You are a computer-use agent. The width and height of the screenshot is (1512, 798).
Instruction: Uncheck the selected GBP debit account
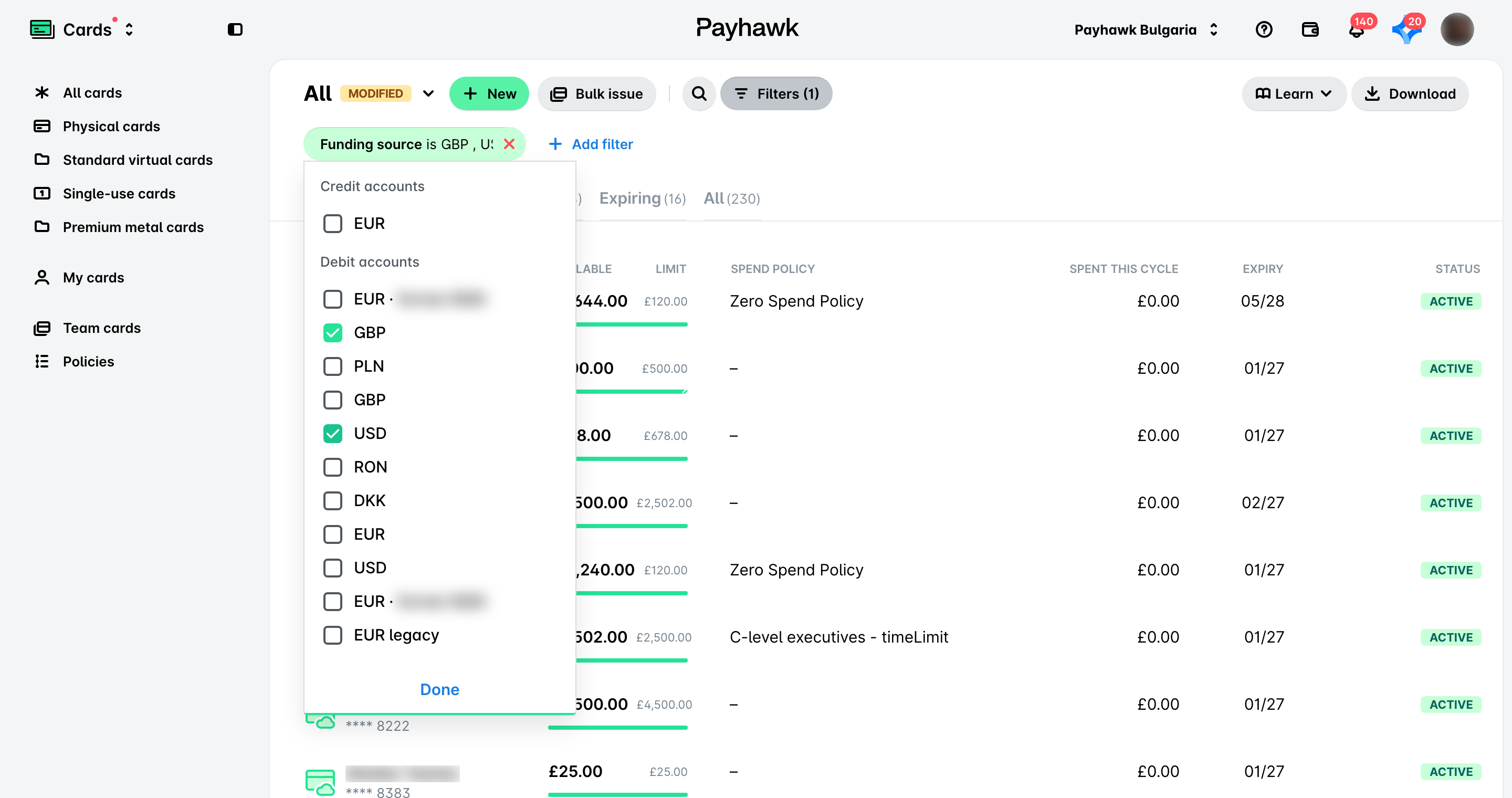[332, 332]
